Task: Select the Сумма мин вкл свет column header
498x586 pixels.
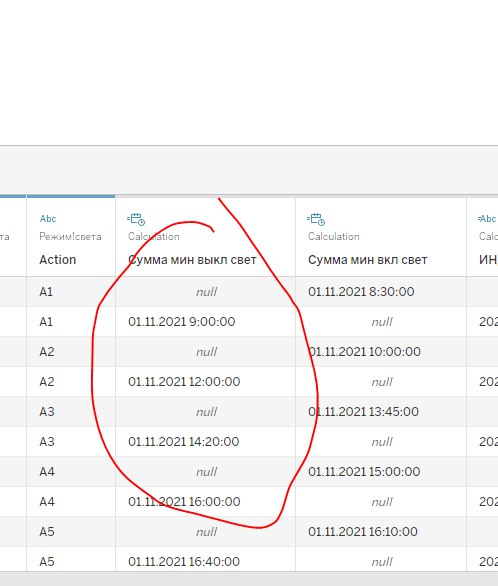Action: 367,260
